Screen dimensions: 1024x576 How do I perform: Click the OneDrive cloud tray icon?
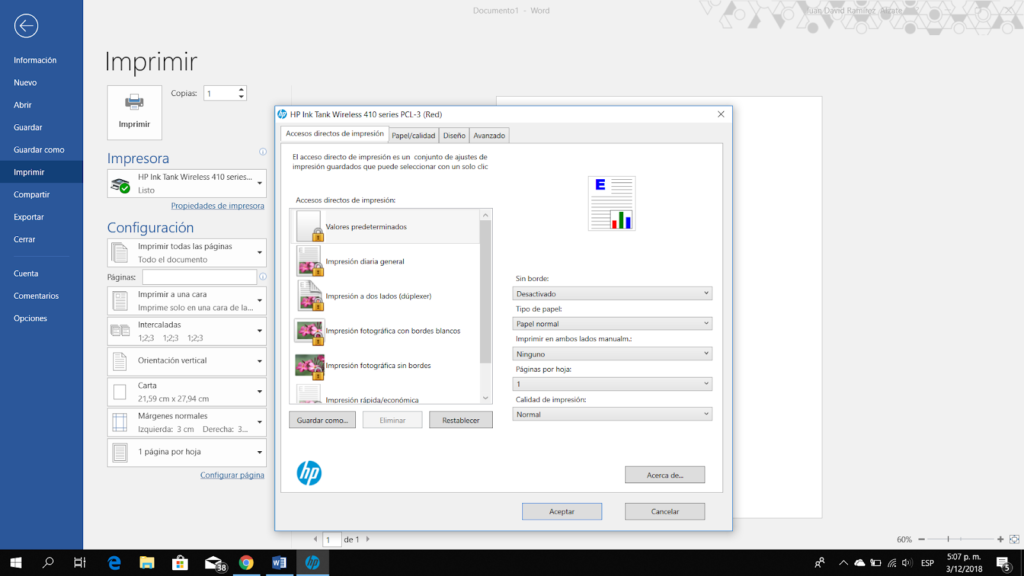pyautogui.click(x=859, y=563)
